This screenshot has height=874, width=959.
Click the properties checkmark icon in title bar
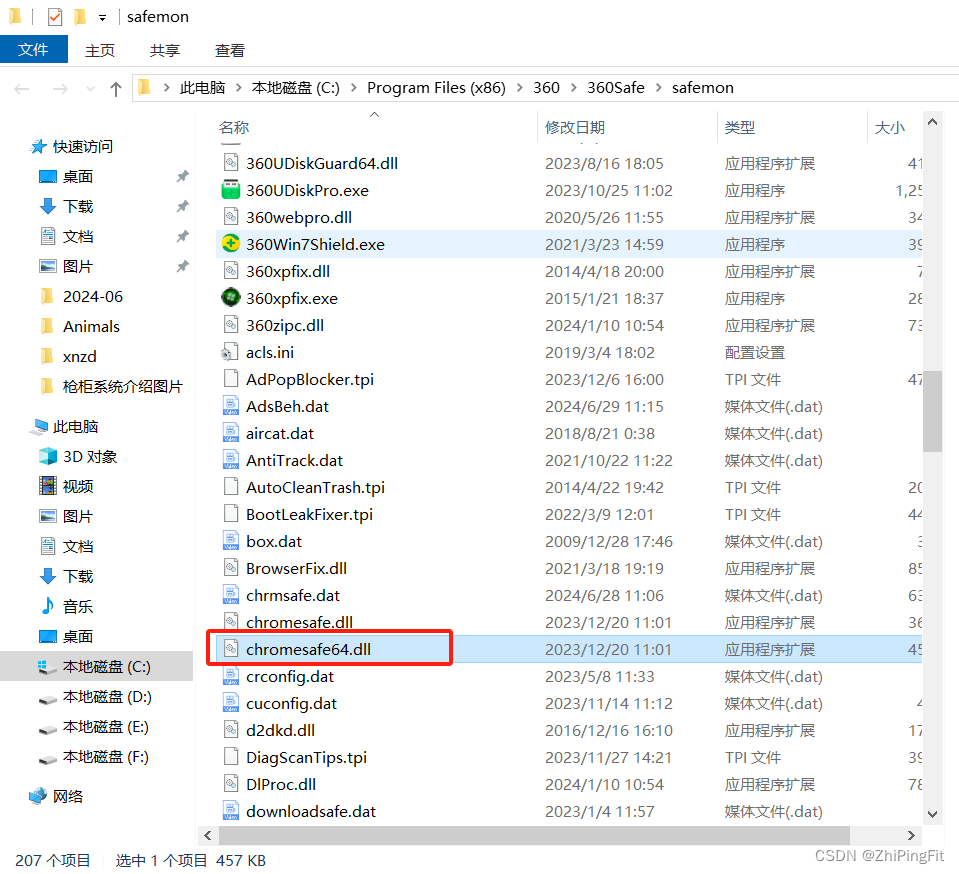pos(54,17)
